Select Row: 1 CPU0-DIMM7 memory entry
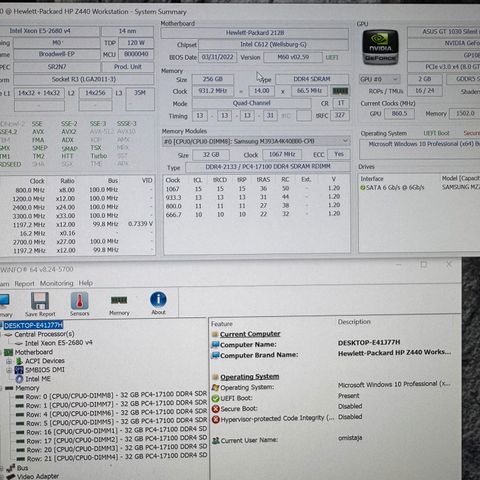480x480 pixels. tap(116, 405)
